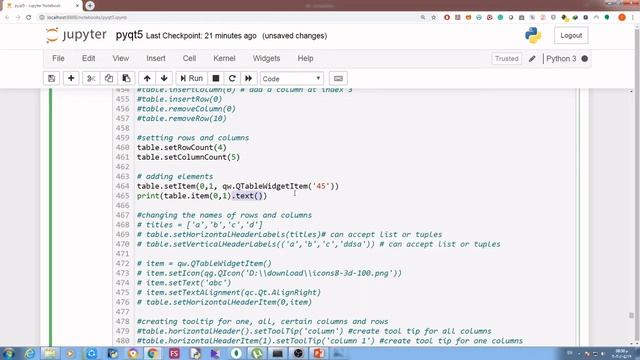640x360 pixels.
Task: Click the pencil edit mode icon
Action: (532, 59)
